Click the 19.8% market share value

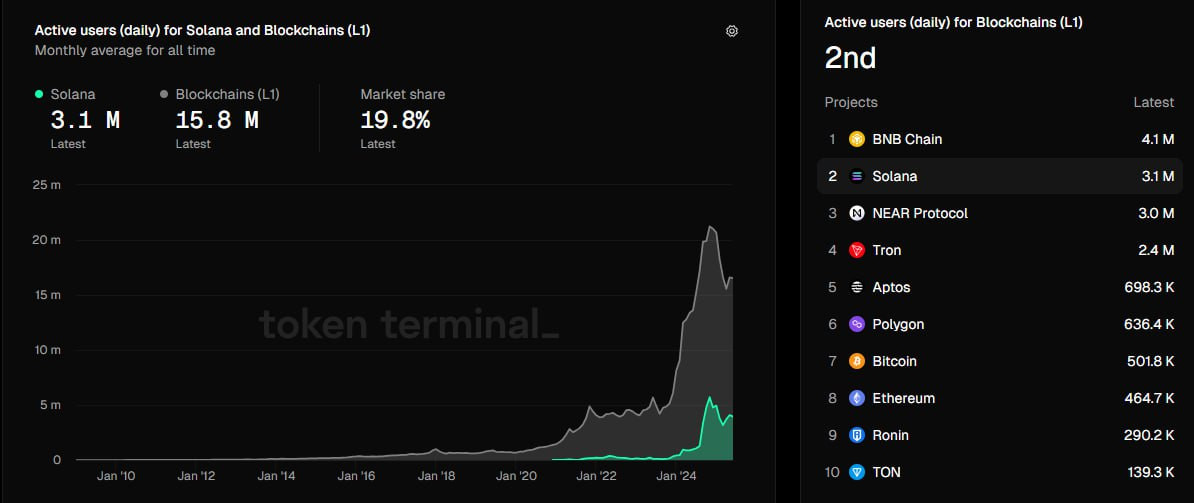[x=395, y=120]
